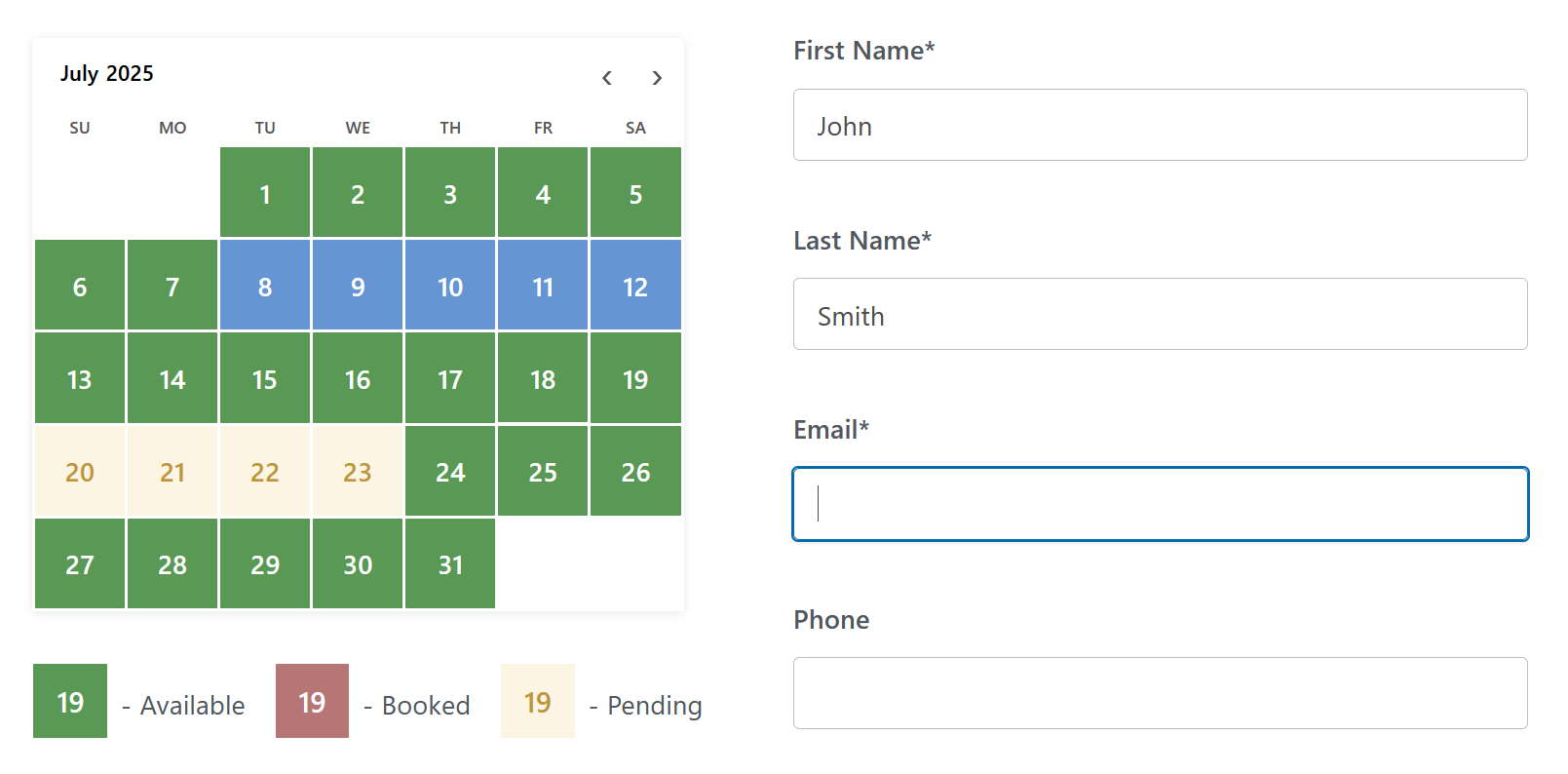Viewport: 1568px width, 774px height.
Task: Focus the Phone input box
Action: coord(1160,693)
